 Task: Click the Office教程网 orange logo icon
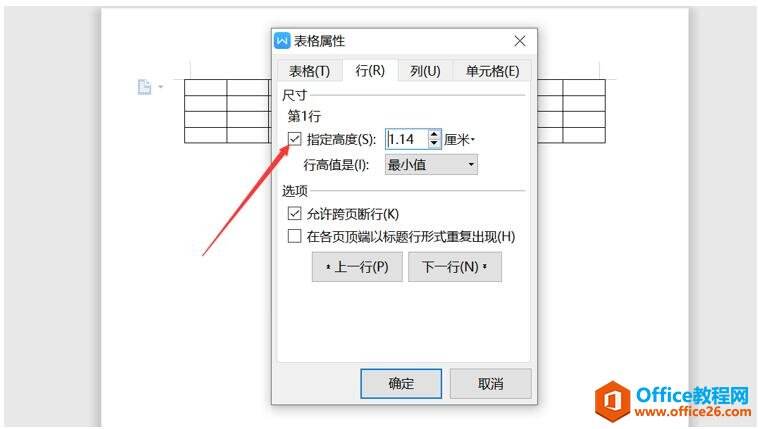pos(612,401)
